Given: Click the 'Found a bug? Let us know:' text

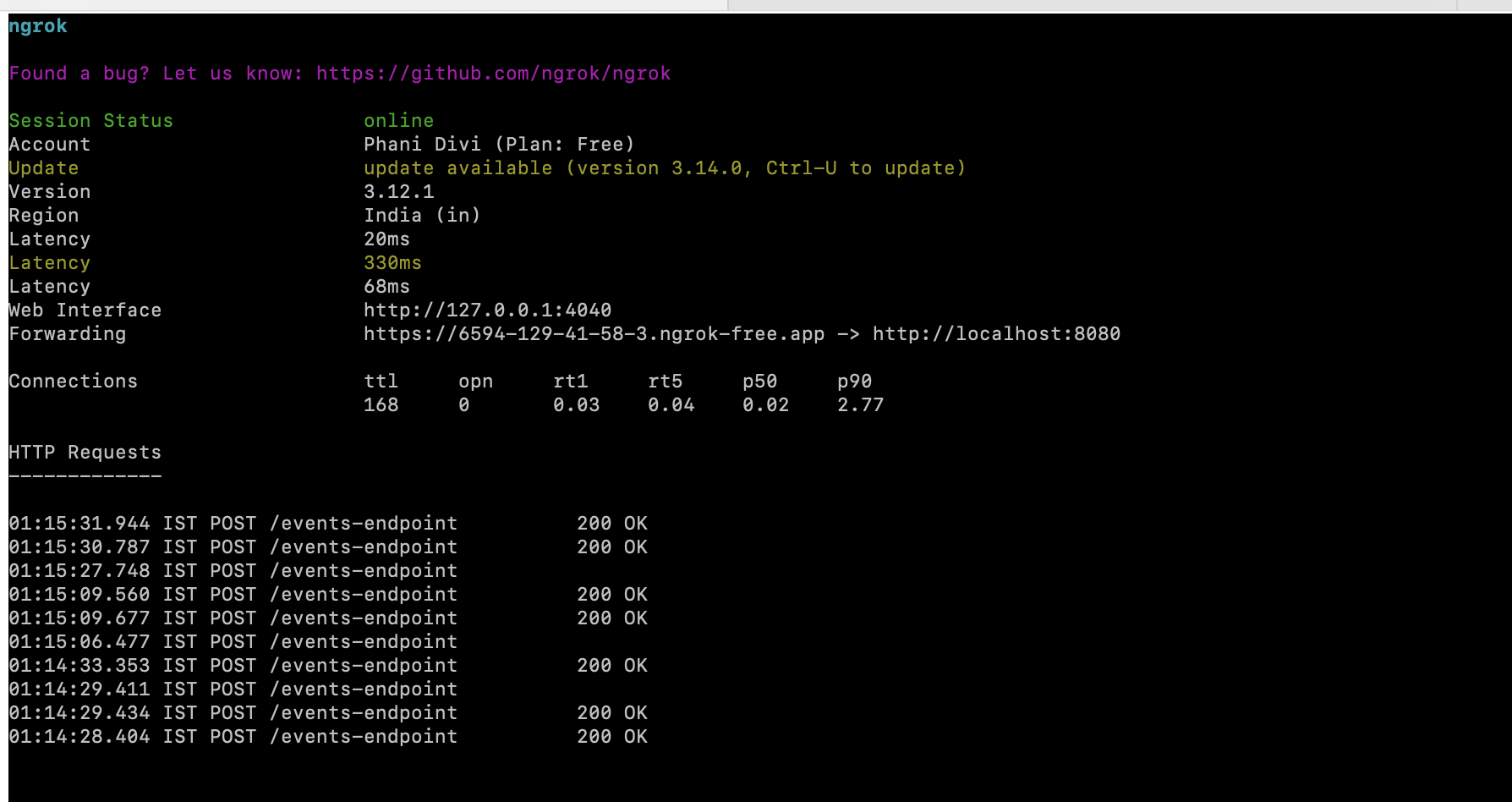Looking at the screenshot, I should pyautogui.click(x=156, y=74).
